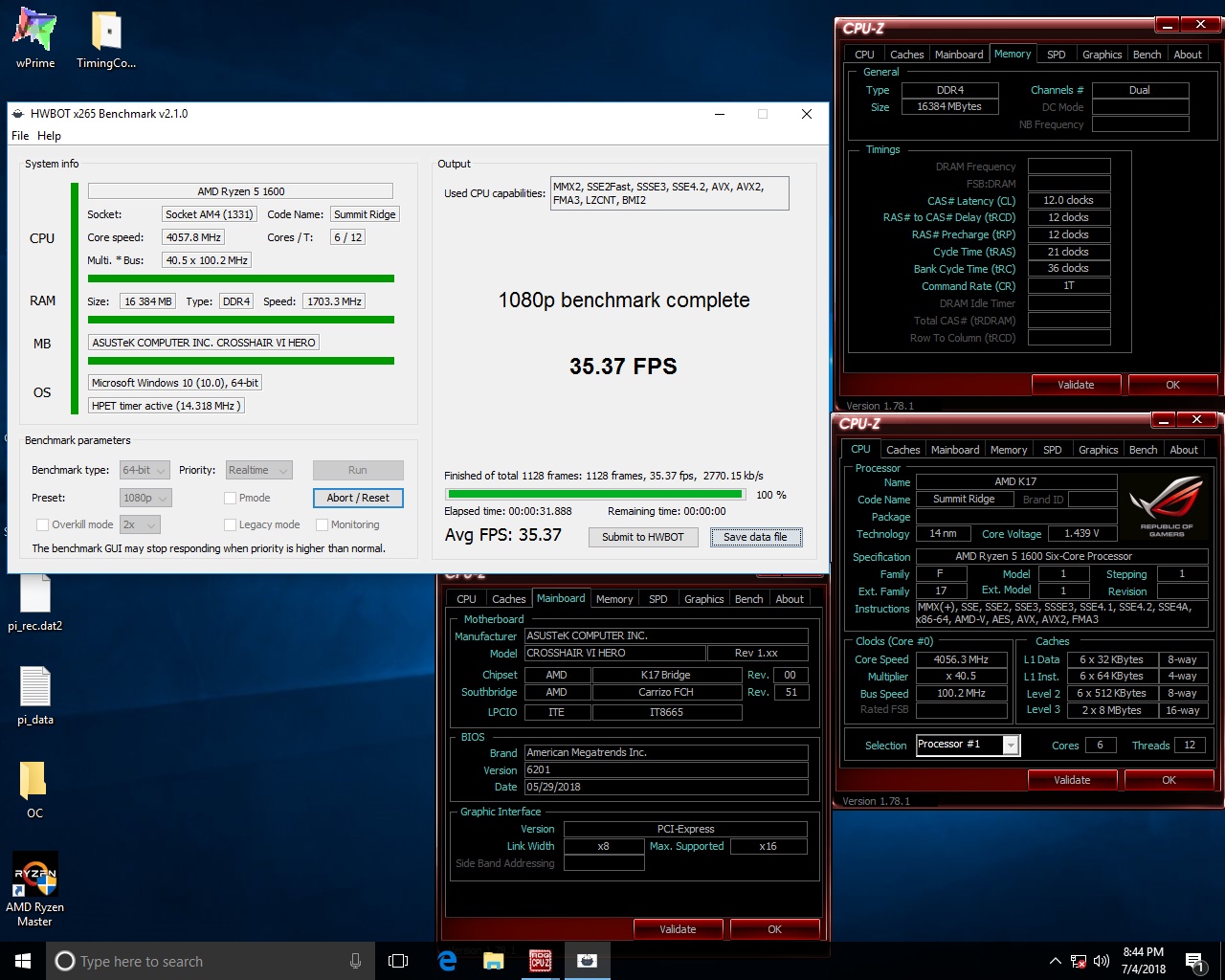Click the Core speed 4057.8 MHz value
The height and width of the screenshot is (980, 1225).
point(193,237)
